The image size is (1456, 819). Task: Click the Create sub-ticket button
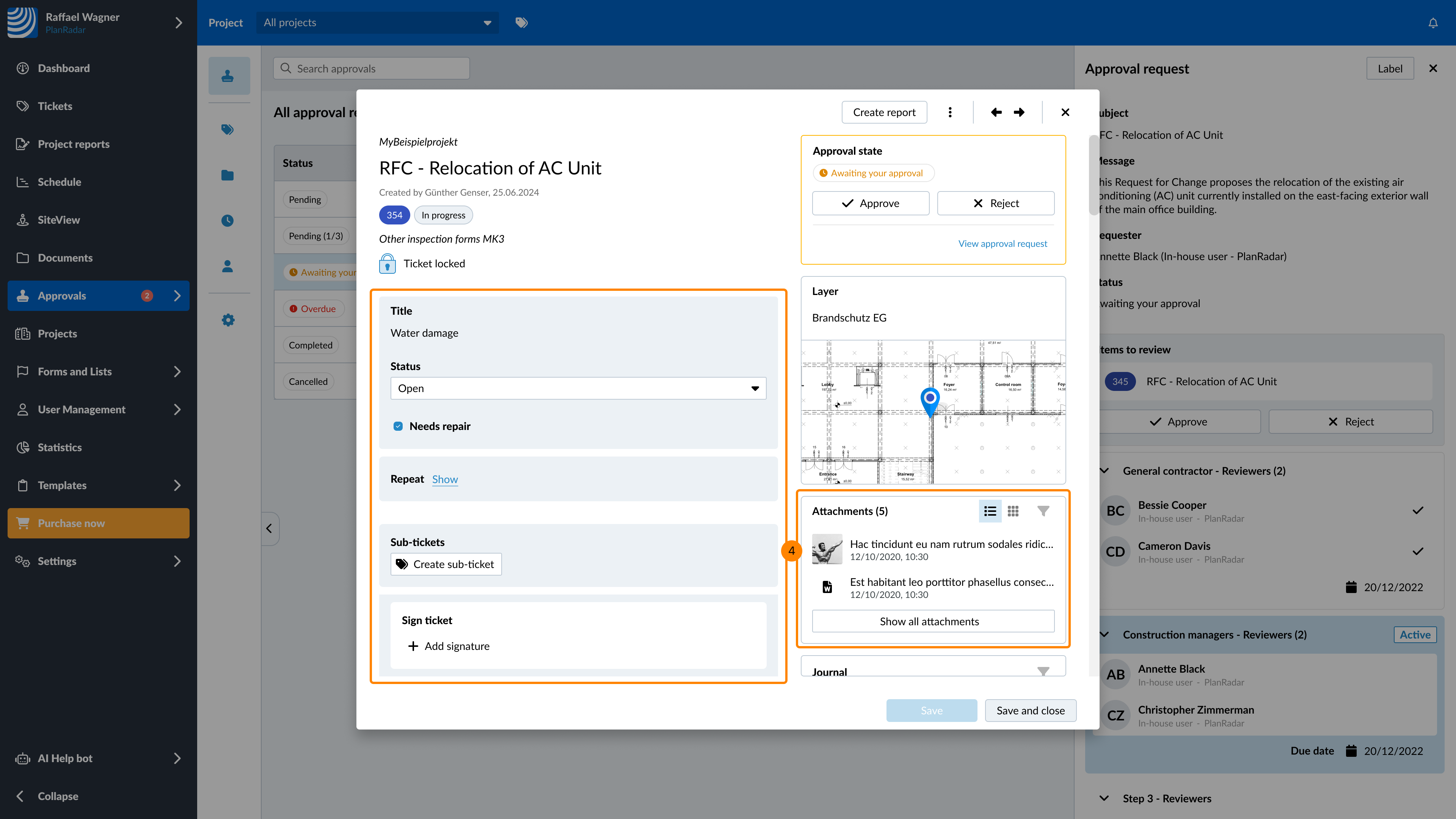pyautogui.click(x=446, y=564)
